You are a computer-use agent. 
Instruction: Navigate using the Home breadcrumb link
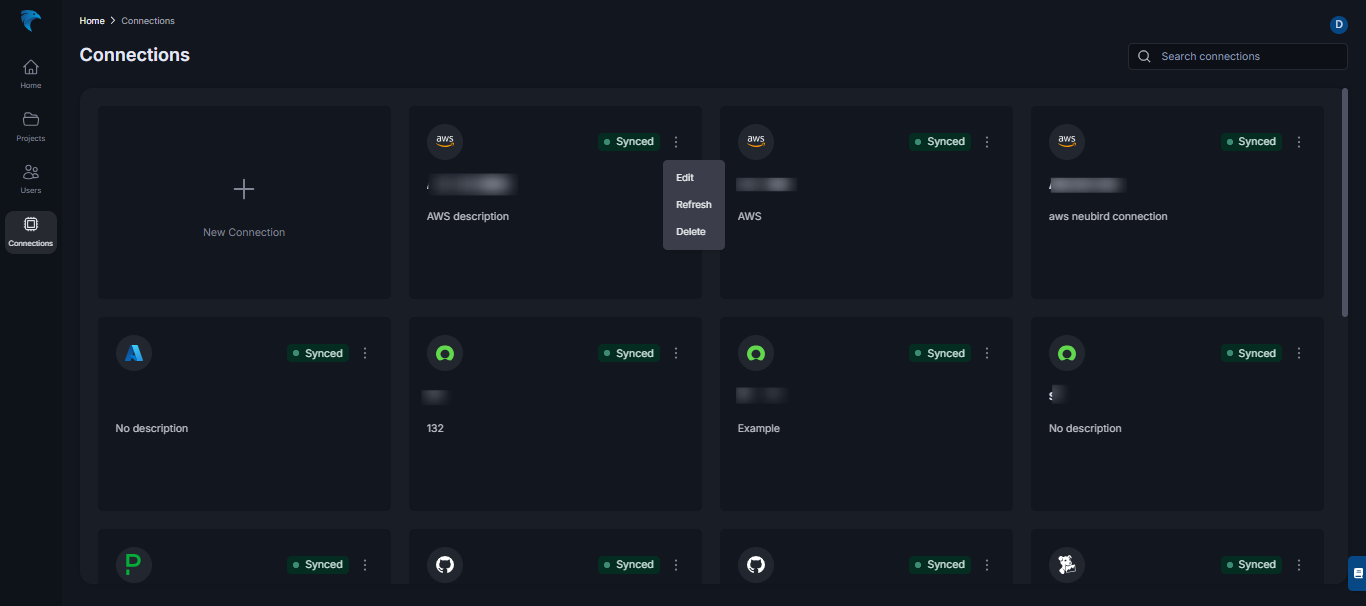tap(91, 20)
